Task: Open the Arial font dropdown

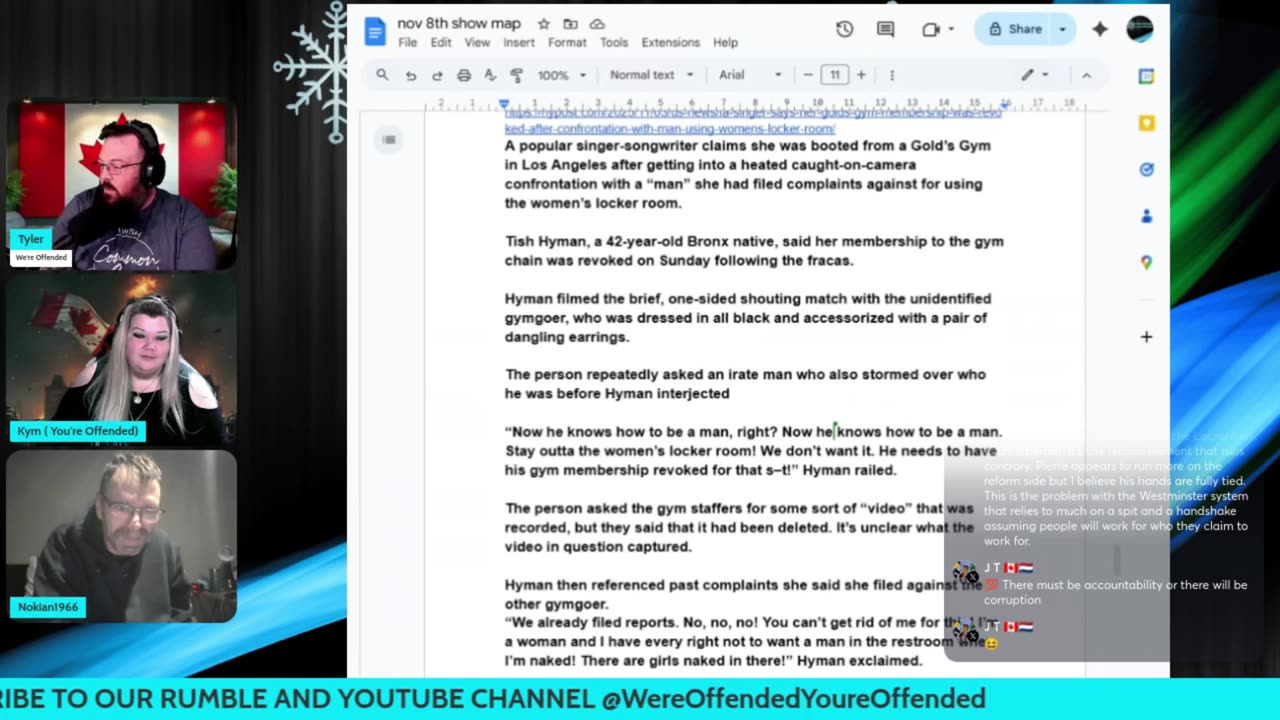Action: click(x=750, y=75)
